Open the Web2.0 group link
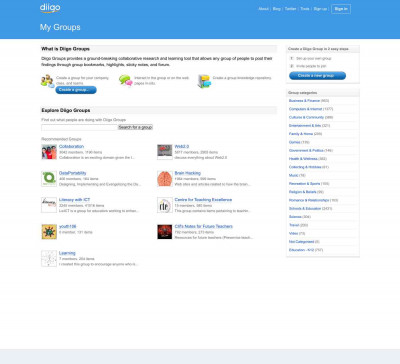Viewport: 400px width, 364px height. (182, 146)
